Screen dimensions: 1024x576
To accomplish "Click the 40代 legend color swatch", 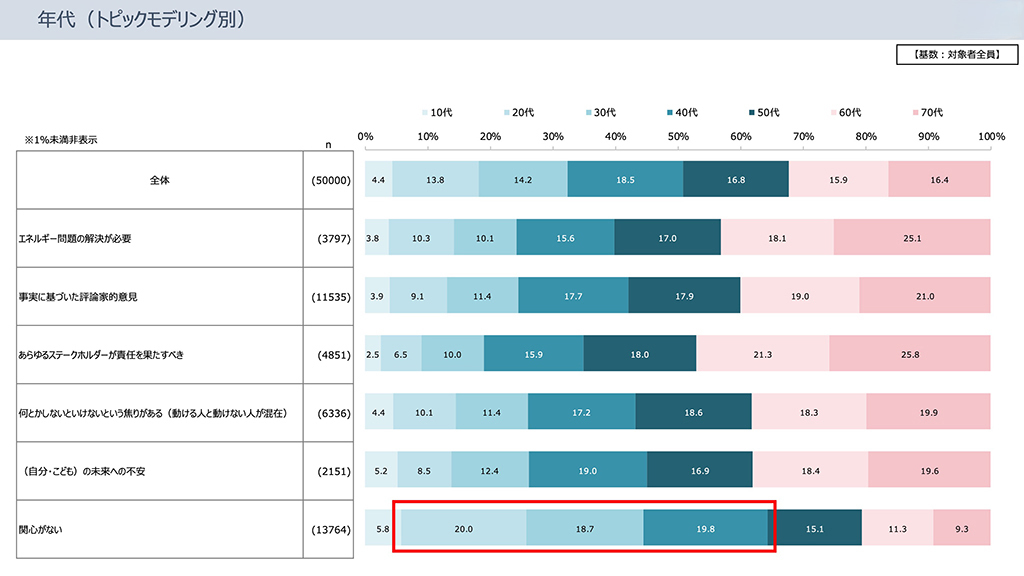I will pos(669,112).
